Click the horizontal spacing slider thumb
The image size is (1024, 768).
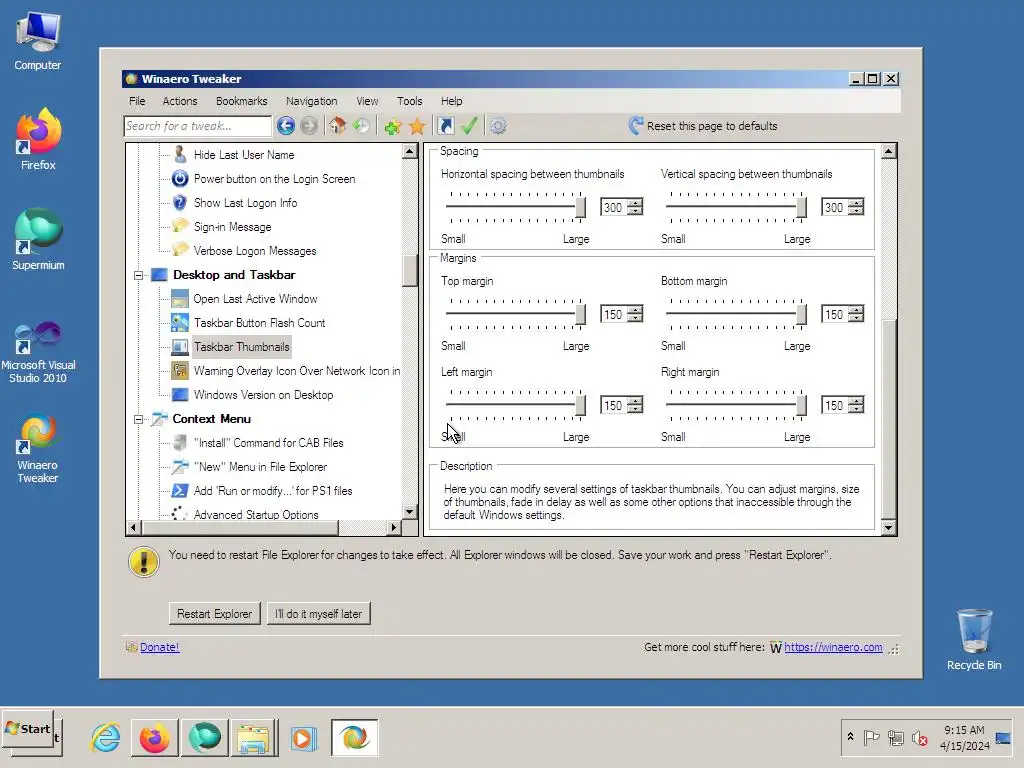[x=580, y=206]
